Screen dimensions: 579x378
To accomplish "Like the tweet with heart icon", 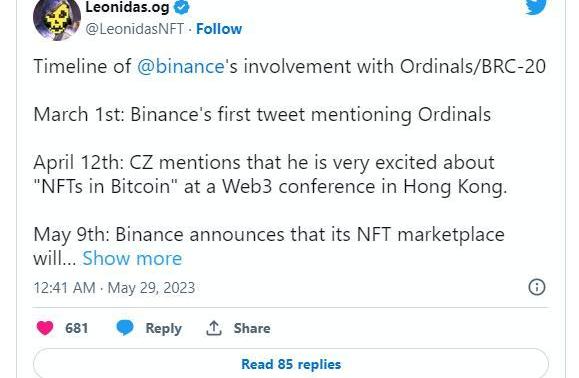I will pyautogui.click(x=45, y=328).
